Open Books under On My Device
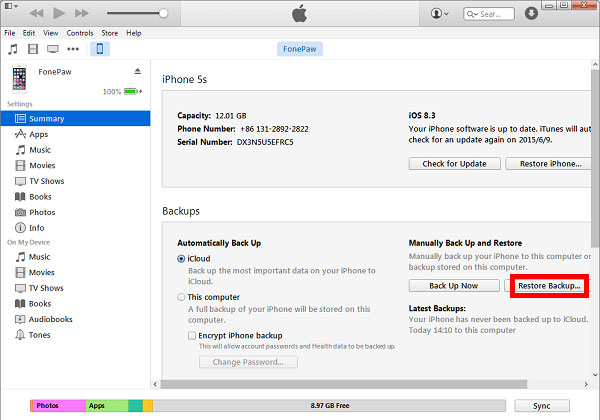Image resolution: width=600 pixels, height=420 pixels. (75, 303)
